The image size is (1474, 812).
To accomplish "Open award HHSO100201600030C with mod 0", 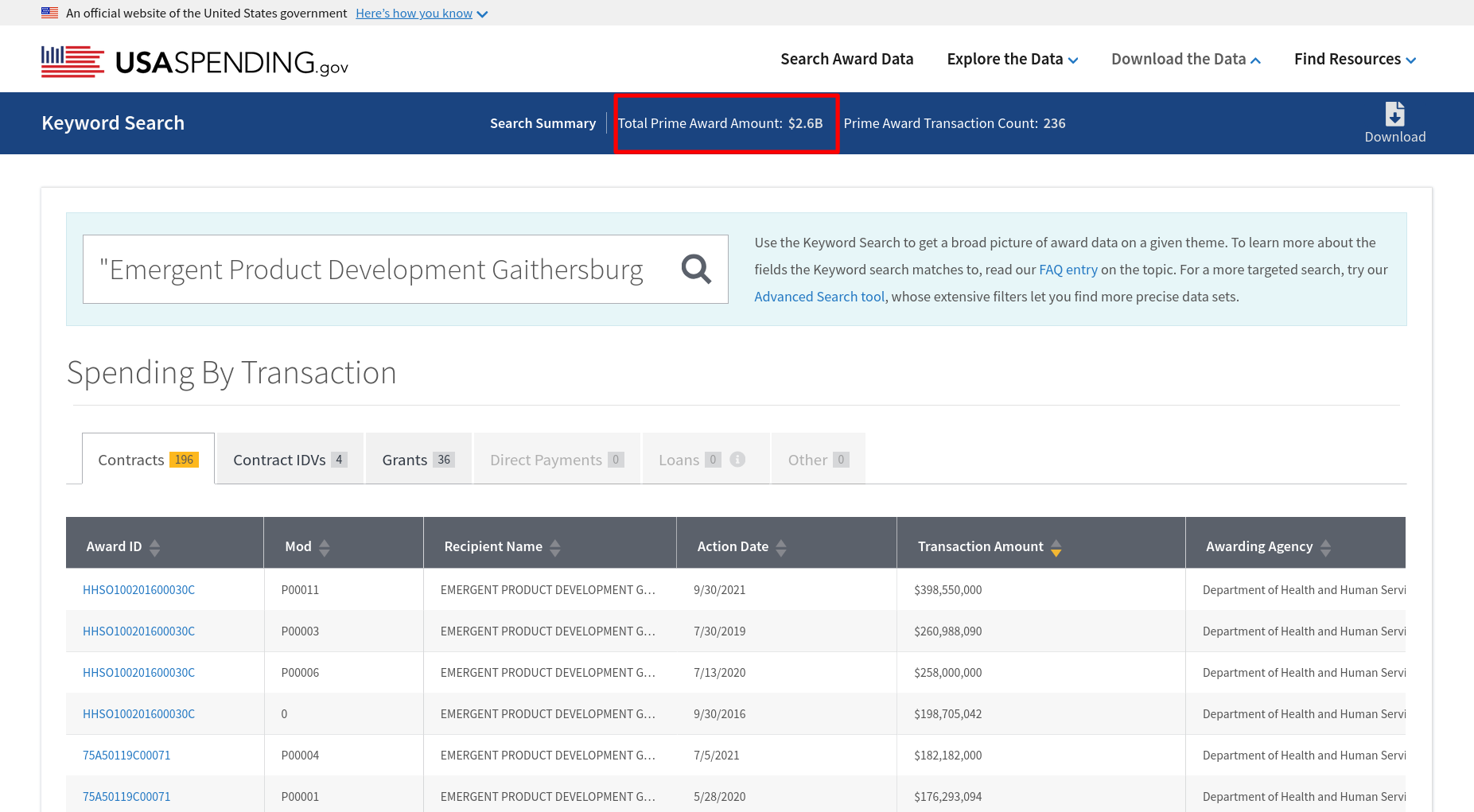I will (138, 713).
